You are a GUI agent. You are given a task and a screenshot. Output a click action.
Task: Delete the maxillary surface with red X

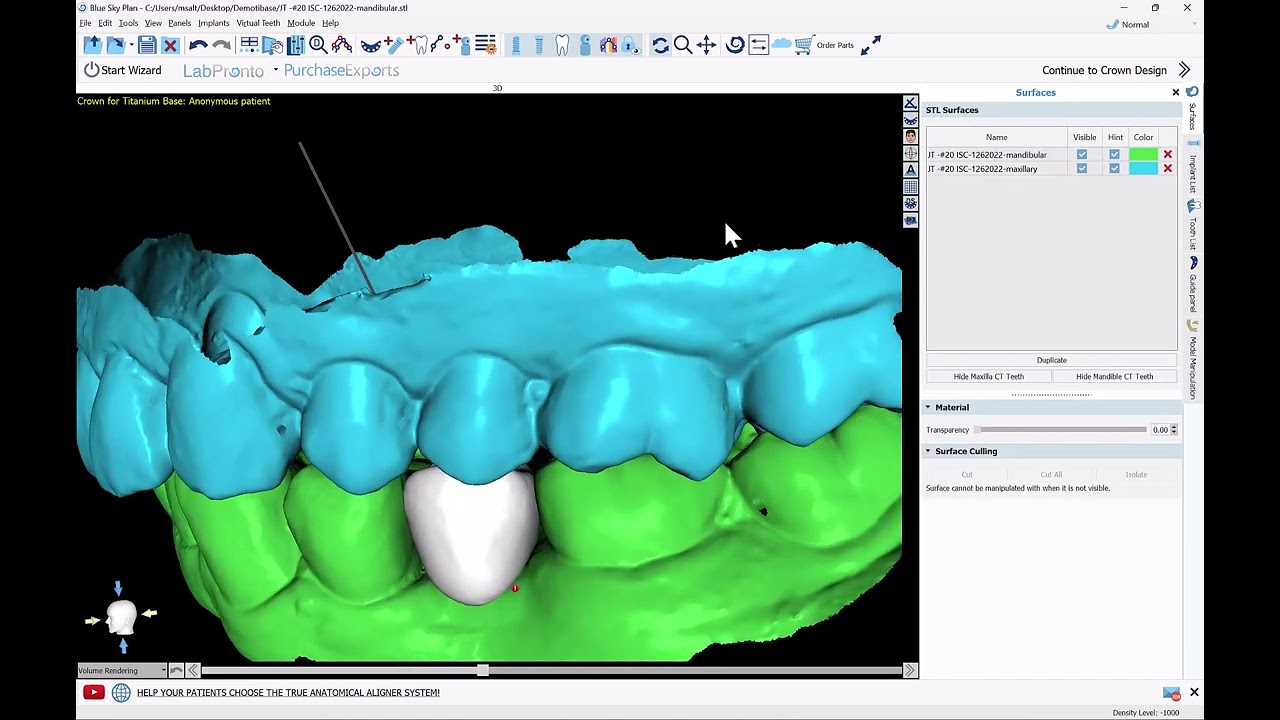1168,169
